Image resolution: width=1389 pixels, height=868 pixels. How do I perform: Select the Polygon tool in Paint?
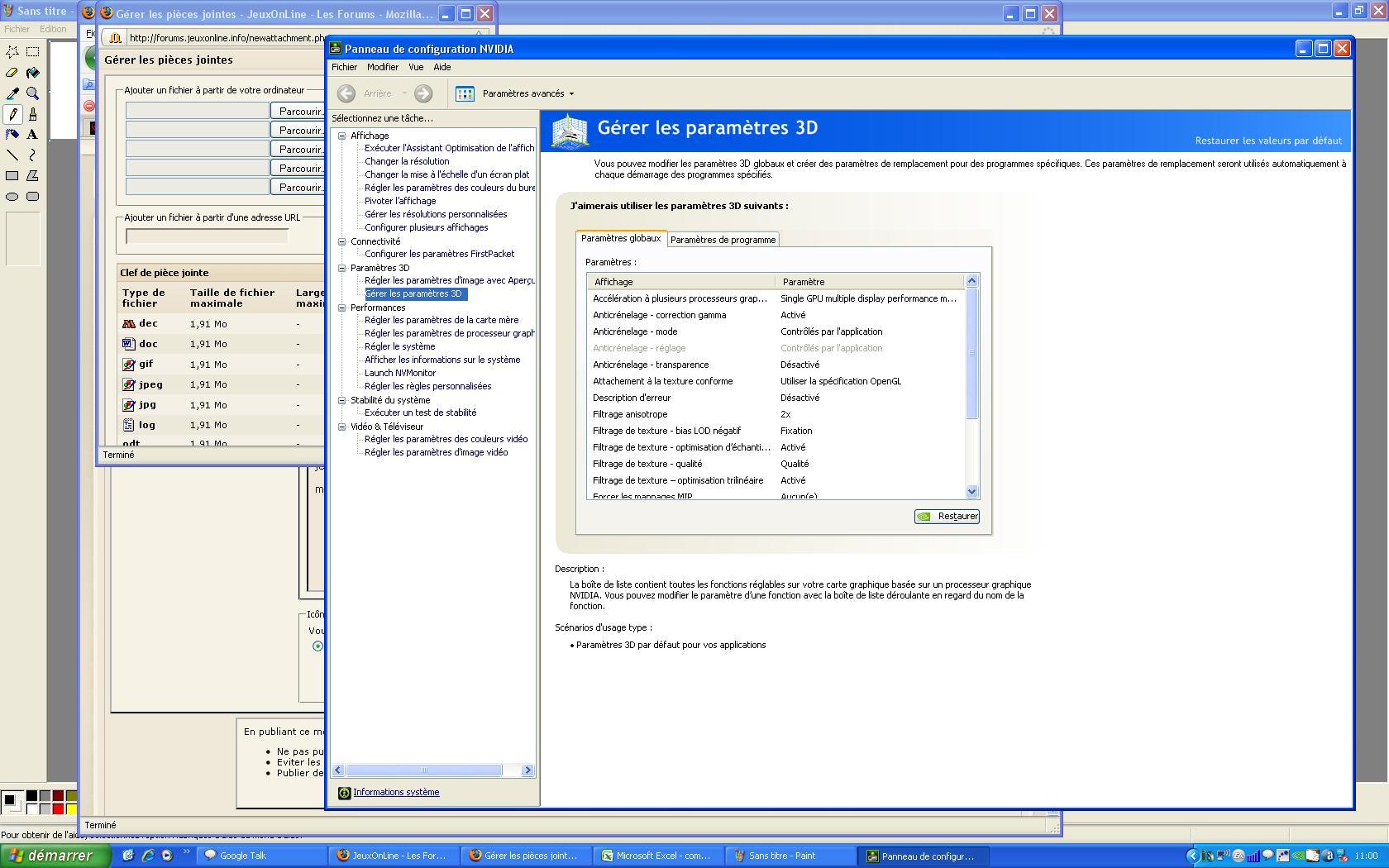tap(33, 175)
